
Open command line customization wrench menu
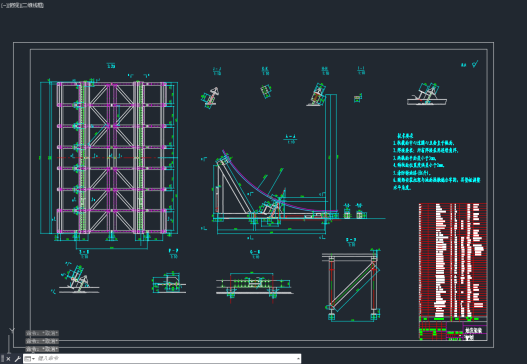[17, 359]
